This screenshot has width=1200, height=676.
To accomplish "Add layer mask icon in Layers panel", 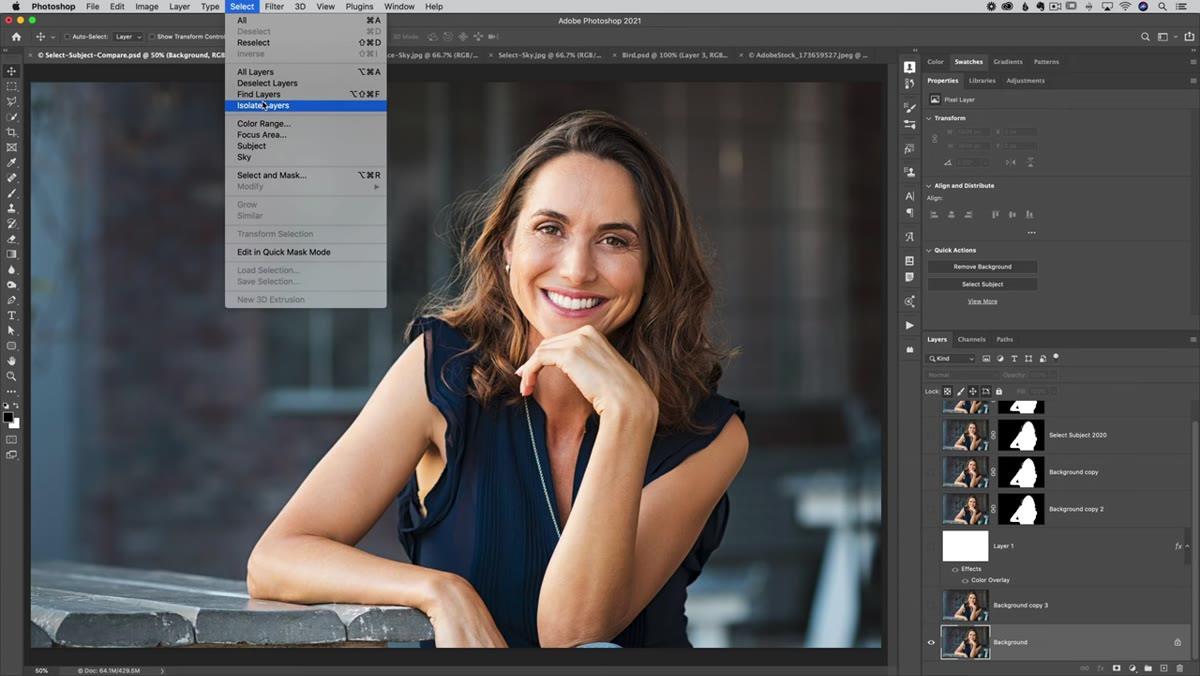I will pyautogui.click(x=1116, y=667).
